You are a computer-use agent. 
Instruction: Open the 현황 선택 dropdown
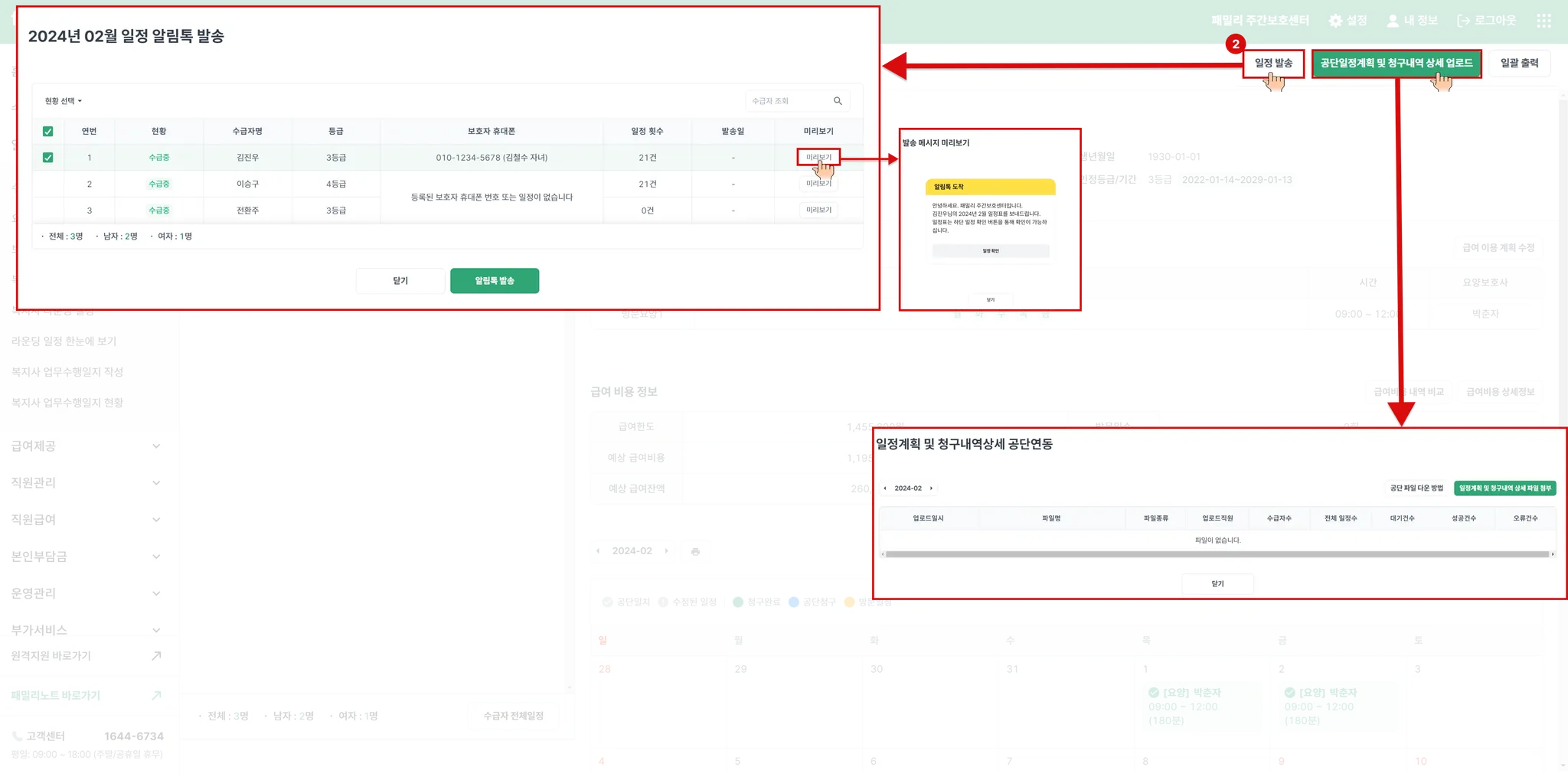point(63,101)
